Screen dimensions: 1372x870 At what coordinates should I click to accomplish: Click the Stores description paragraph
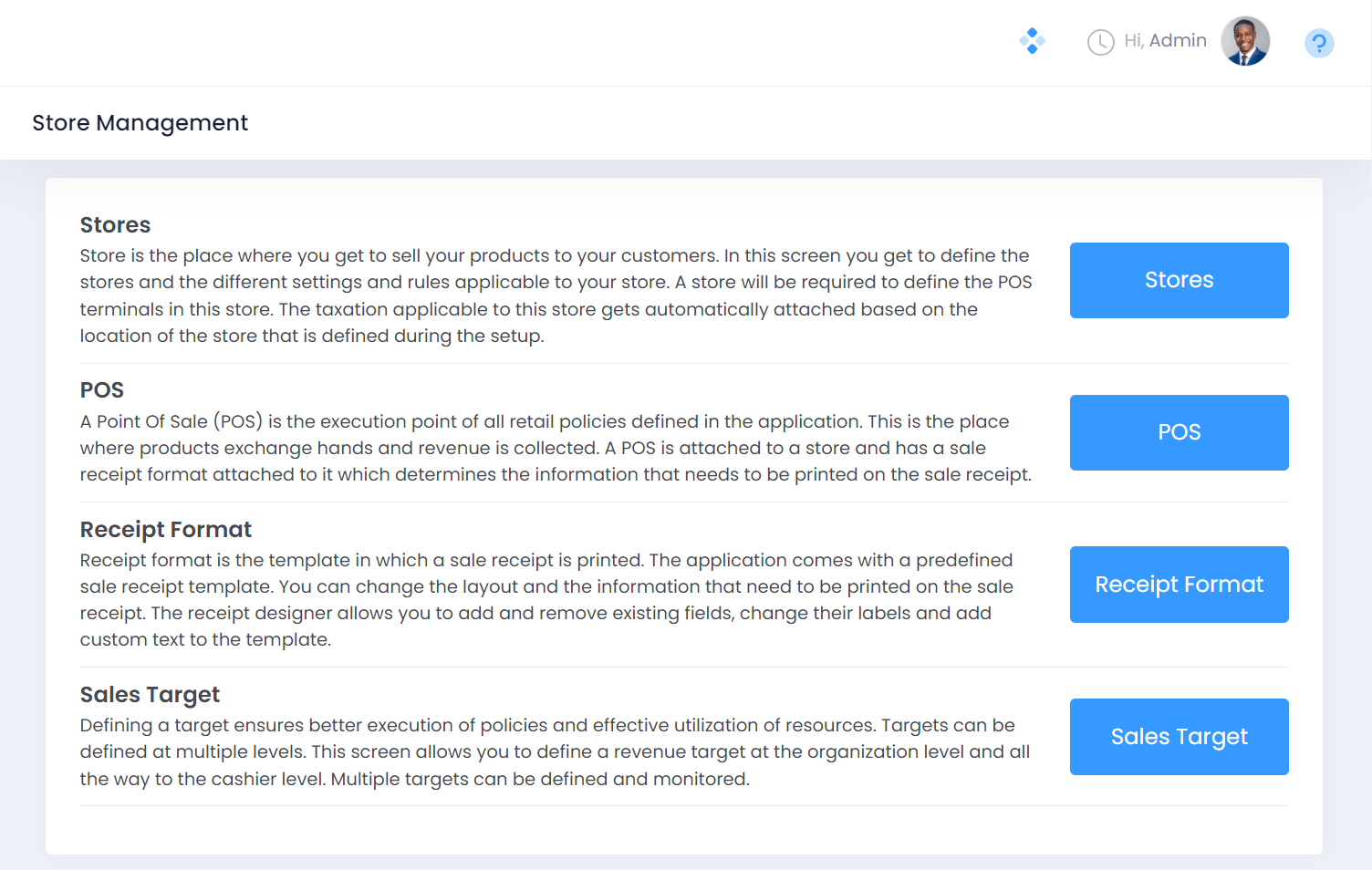556,295
